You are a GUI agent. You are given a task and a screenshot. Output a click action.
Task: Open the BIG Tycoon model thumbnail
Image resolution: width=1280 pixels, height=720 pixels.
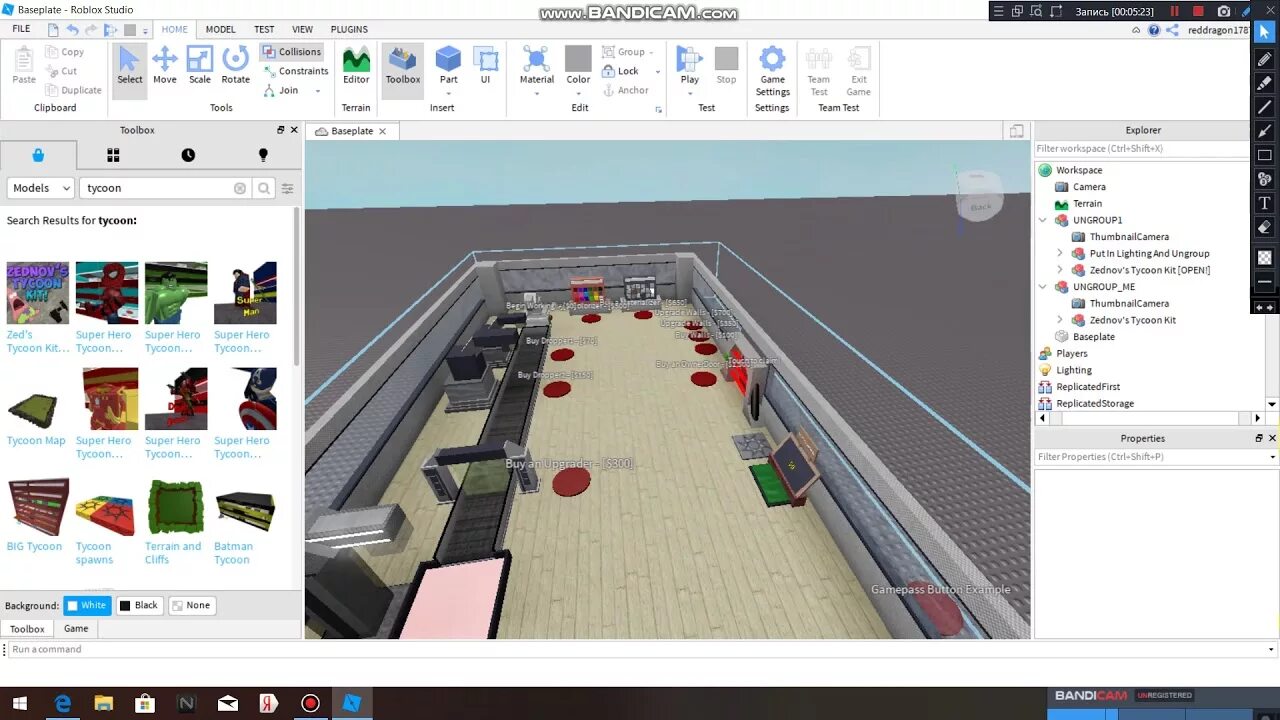(38, 507)
